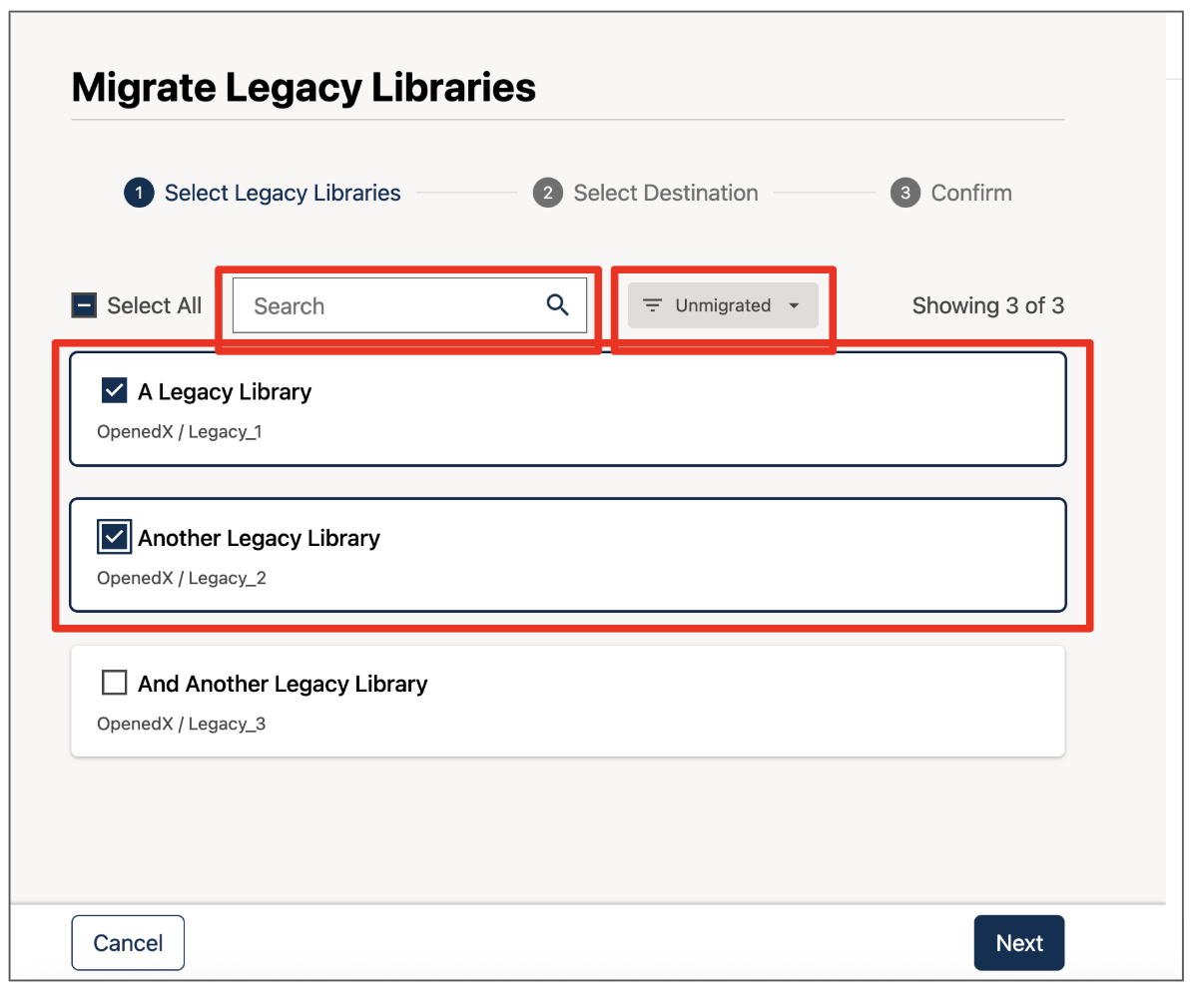Click the caret arrow on the Unmigrated filter
This screenshot has width=1204, height=1006.
tap(795, 305)
